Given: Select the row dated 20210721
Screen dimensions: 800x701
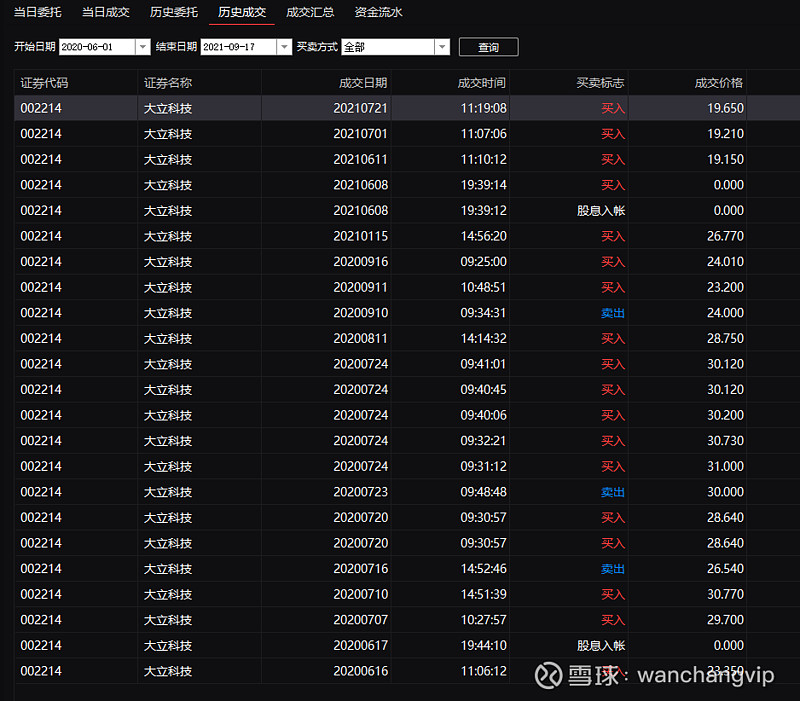Looking at the screenshot, I should tap(407, 108).
